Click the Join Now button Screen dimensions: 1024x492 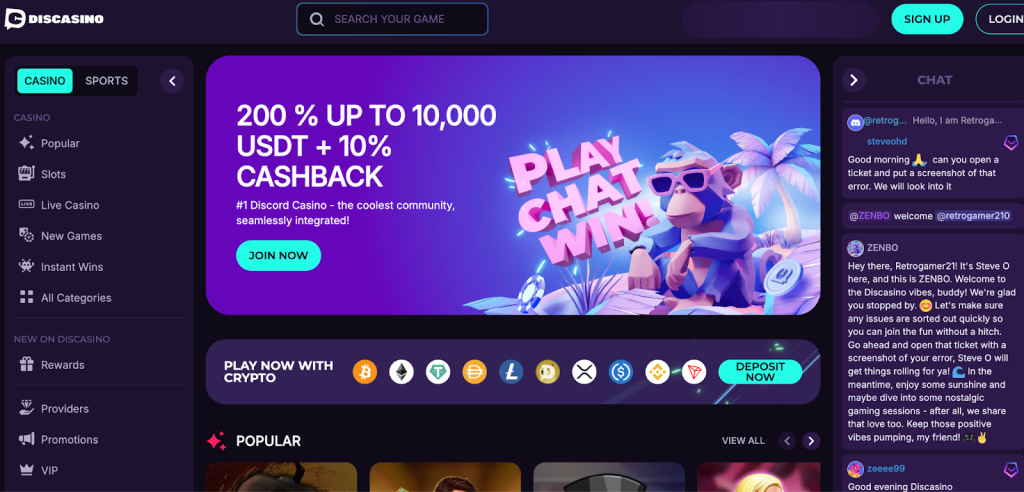tap(278, 255)
